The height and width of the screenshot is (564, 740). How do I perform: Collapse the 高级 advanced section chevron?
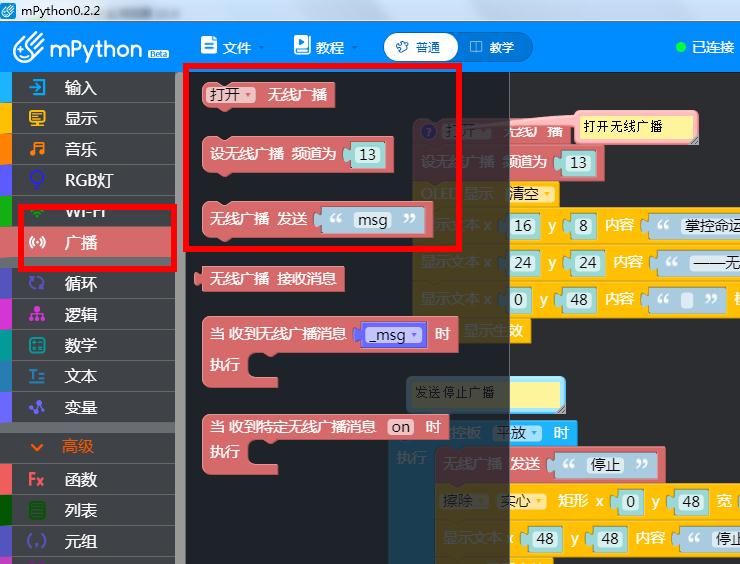(37, 446)
